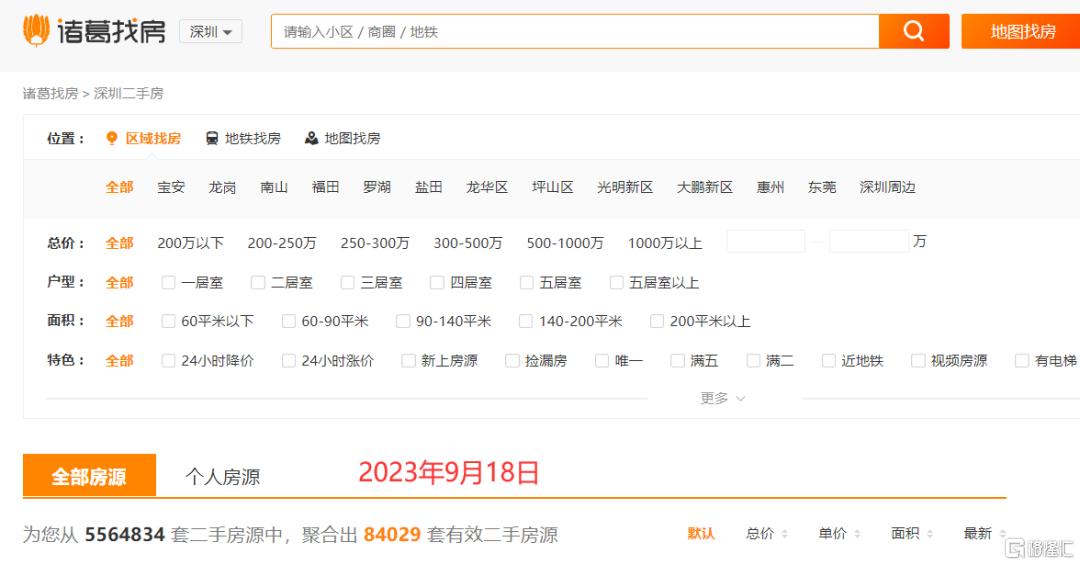
Task: Check the 满五 checkbox
Action: [678, 360]
